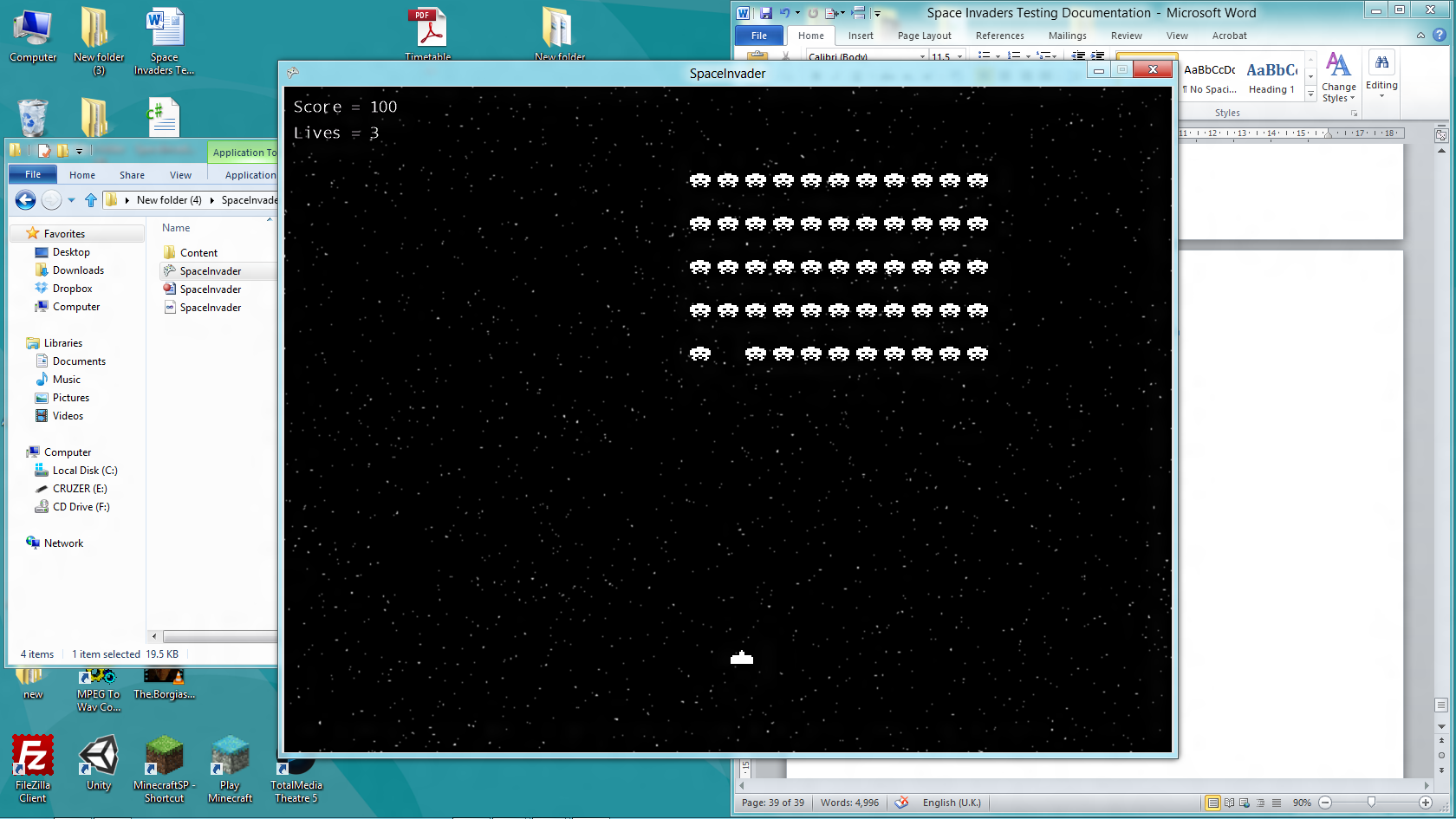This screenshot has width=1456, height=819.
Task: Click Explorer Properties icon in quick access toolbar
Action: pyautogui.click(x=44, y=151)
